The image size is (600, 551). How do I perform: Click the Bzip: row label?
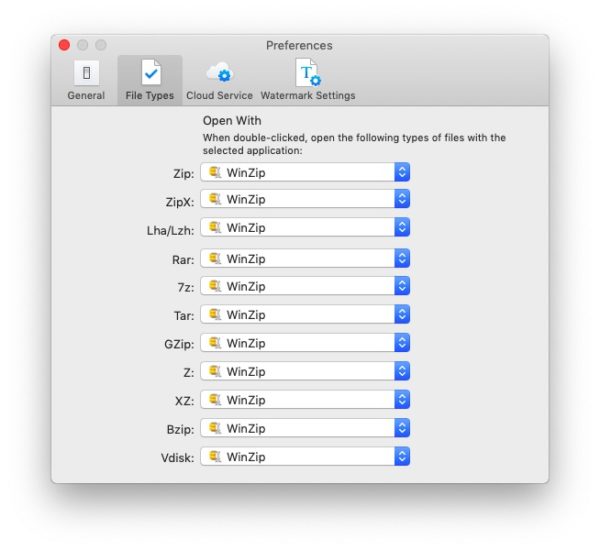(180, 429)
